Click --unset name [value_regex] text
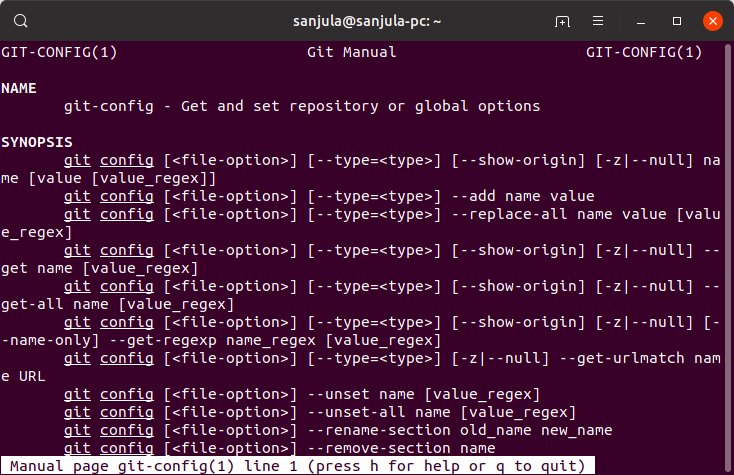This screenshot has height=475, width=734. (424, 395)
